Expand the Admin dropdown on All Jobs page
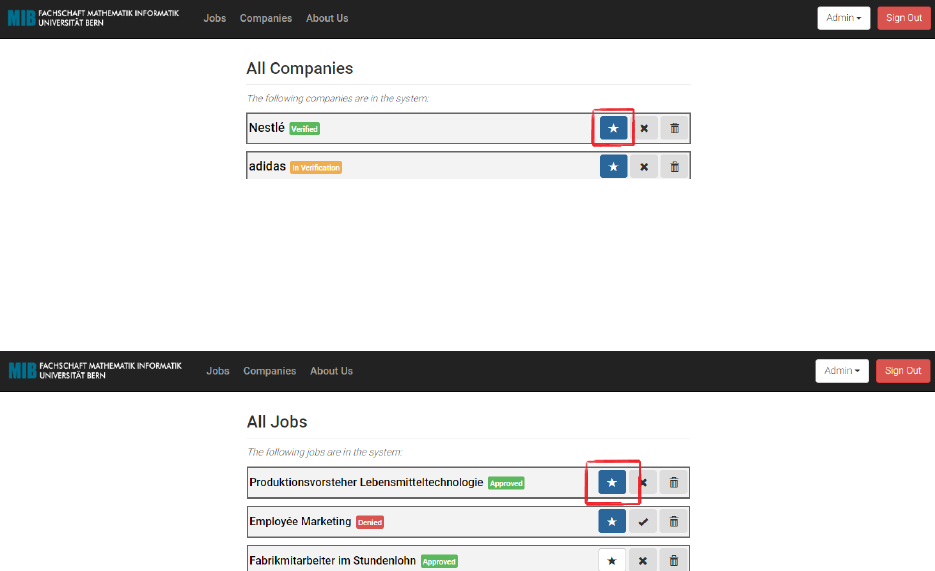The width and height of the screenshot is (935, 571). [842, 371]
